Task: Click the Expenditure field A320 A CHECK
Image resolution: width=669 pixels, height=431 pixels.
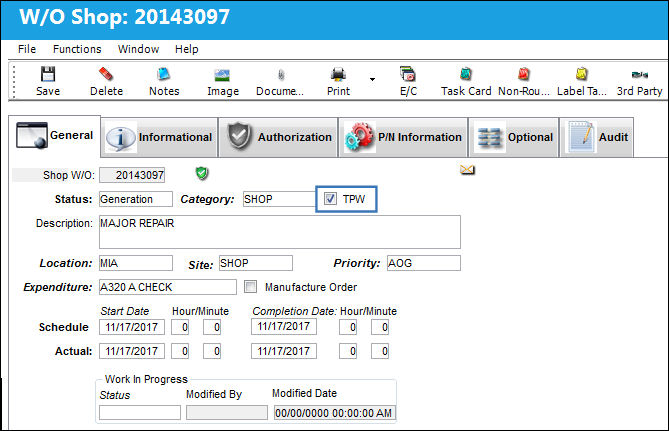Action: (168, 287)
